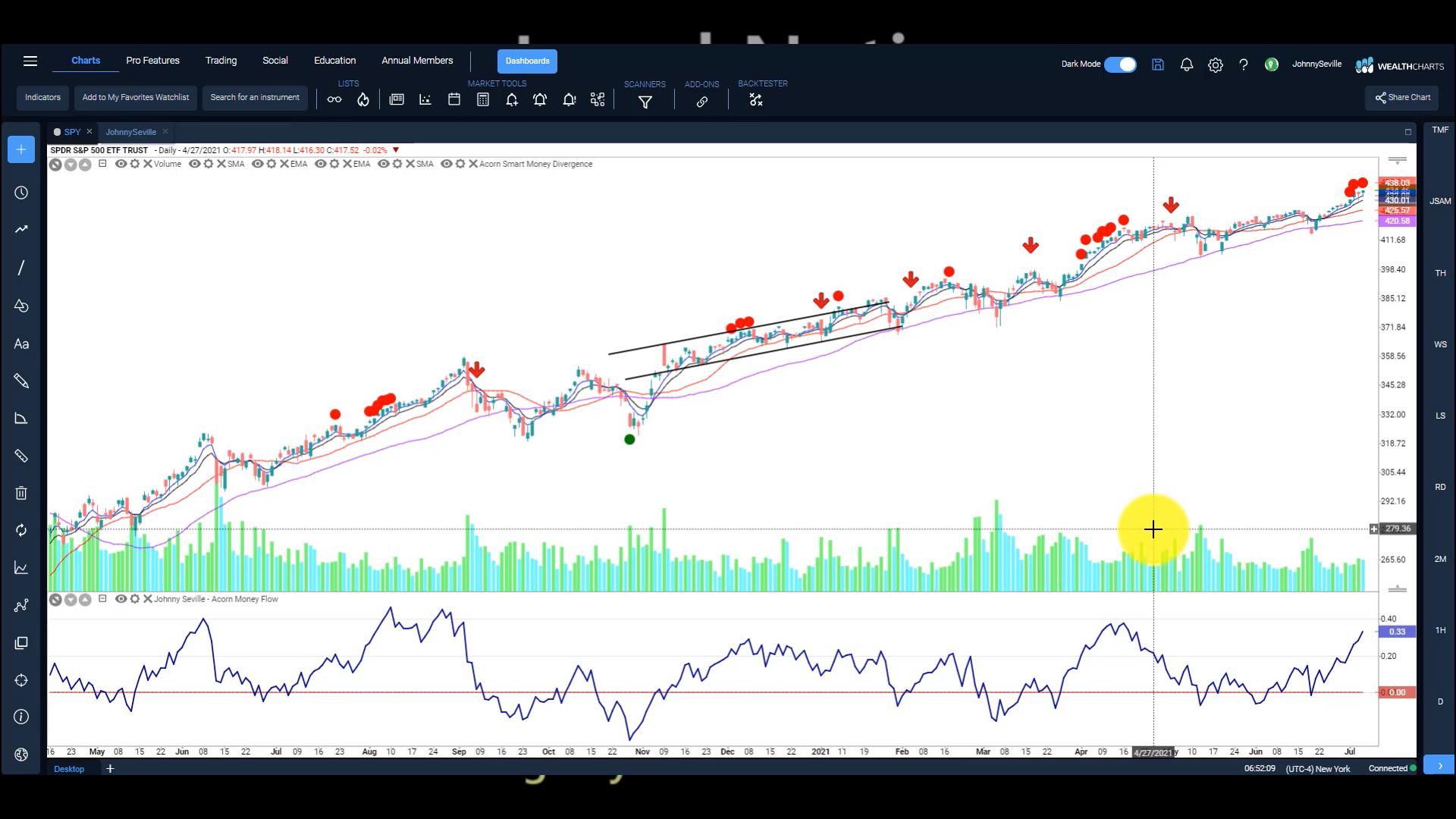This screenshot has height=819, width=1456.
Task: Click the bell with exclamation icon
Action: [569, 99]
